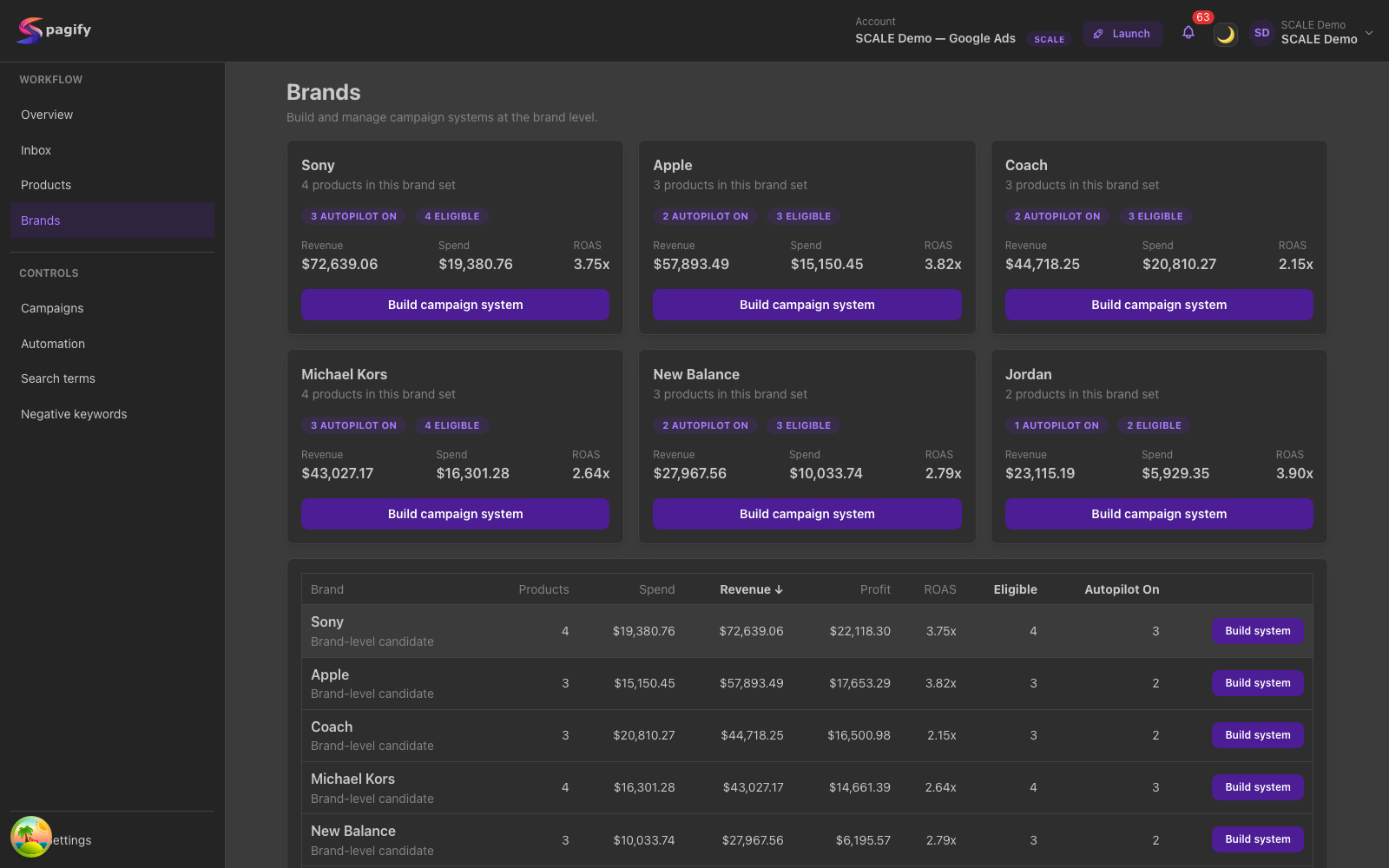Sort table by ROAS column header
The image size is (1389, 868).
click(x=939, y=589)
